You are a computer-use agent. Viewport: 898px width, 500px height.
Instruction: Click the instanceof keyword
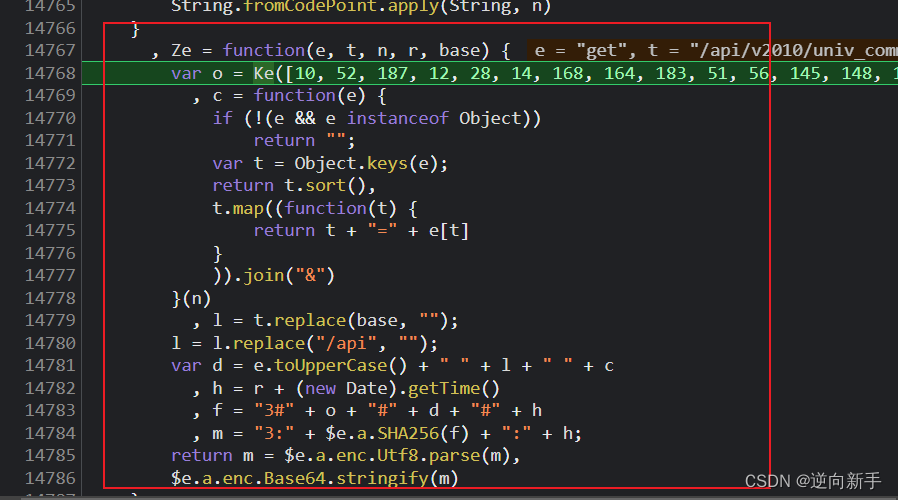click(x=397, y=118)
